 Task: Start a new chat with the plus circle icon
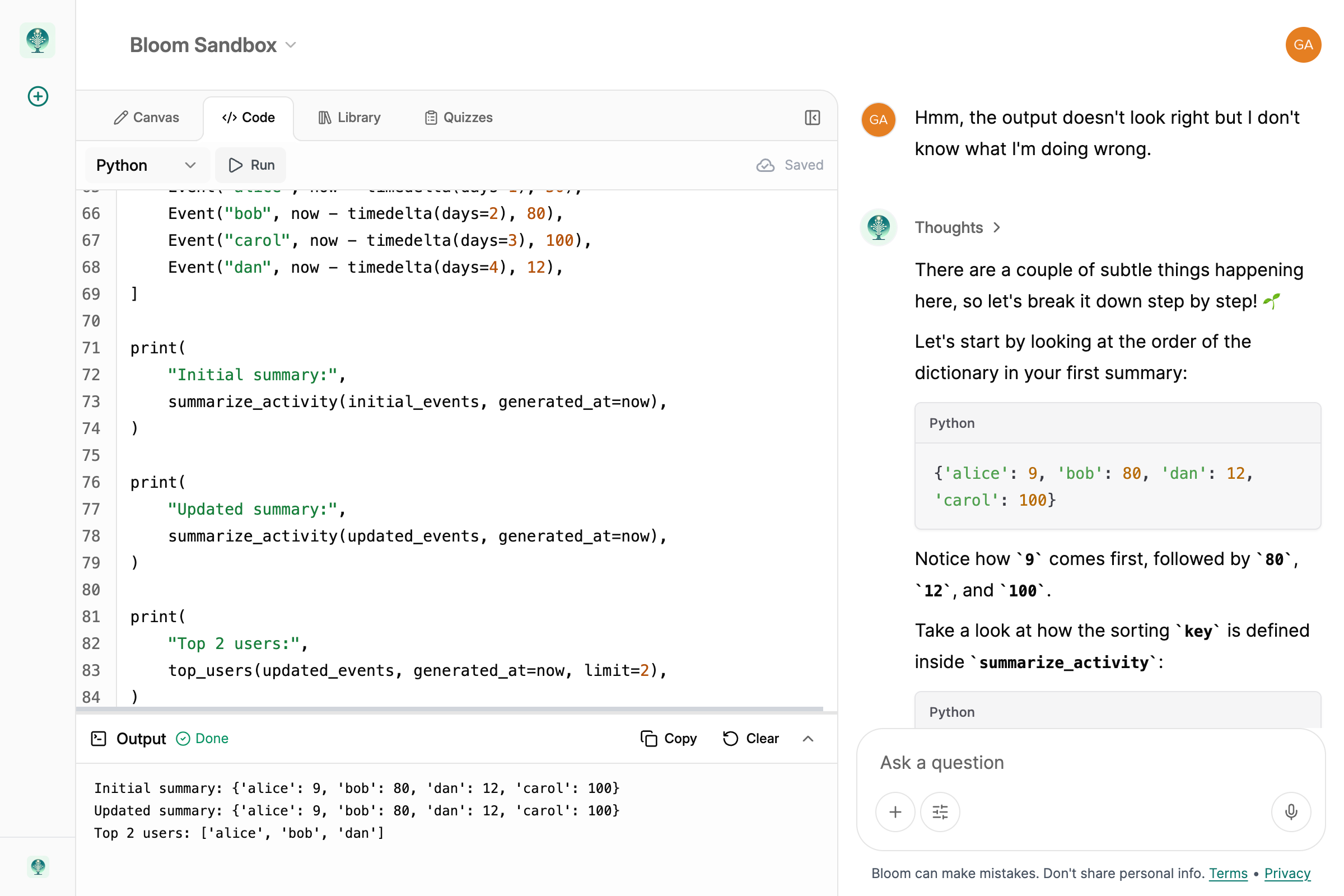point(38,96)
